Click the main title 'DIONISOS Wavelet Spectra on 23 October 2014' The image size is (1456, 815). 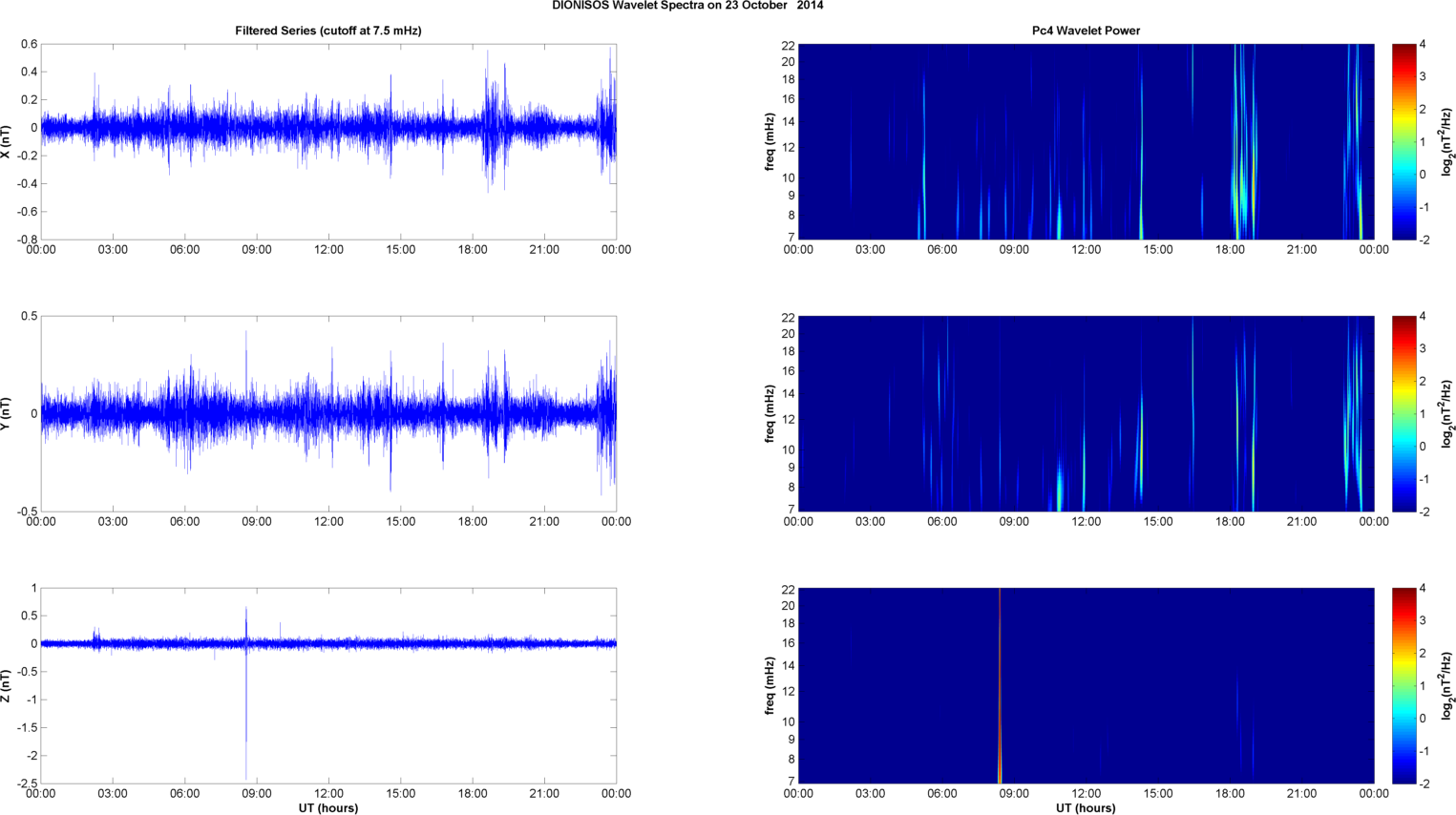(x=687, y=6)
